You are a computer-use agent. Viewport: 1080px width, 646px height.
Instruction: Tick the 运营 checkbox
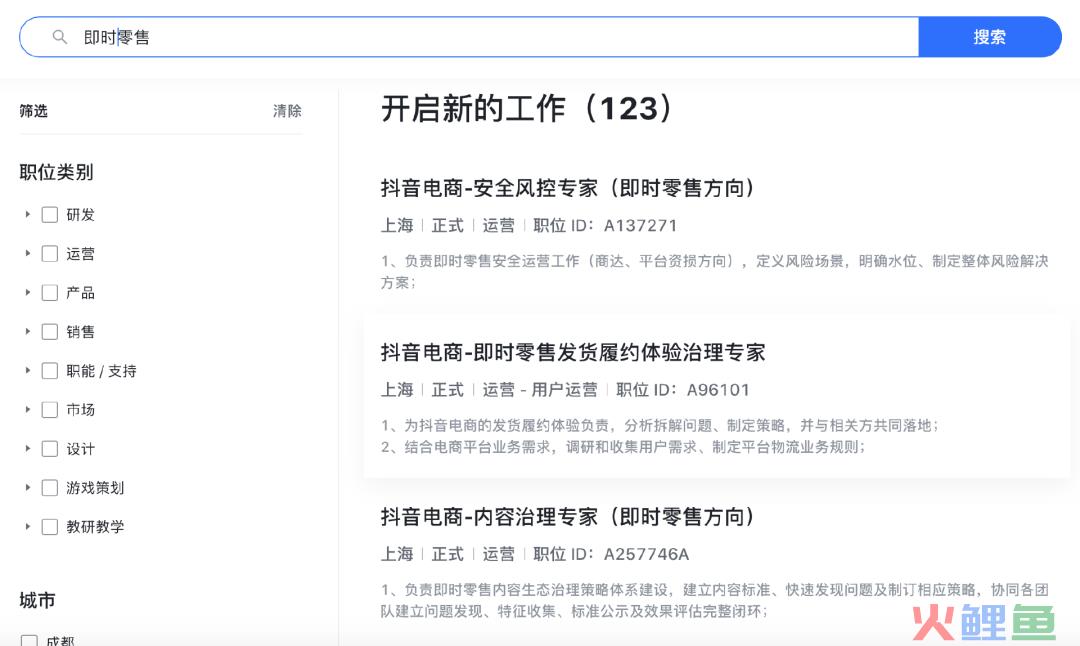(50, 253)
